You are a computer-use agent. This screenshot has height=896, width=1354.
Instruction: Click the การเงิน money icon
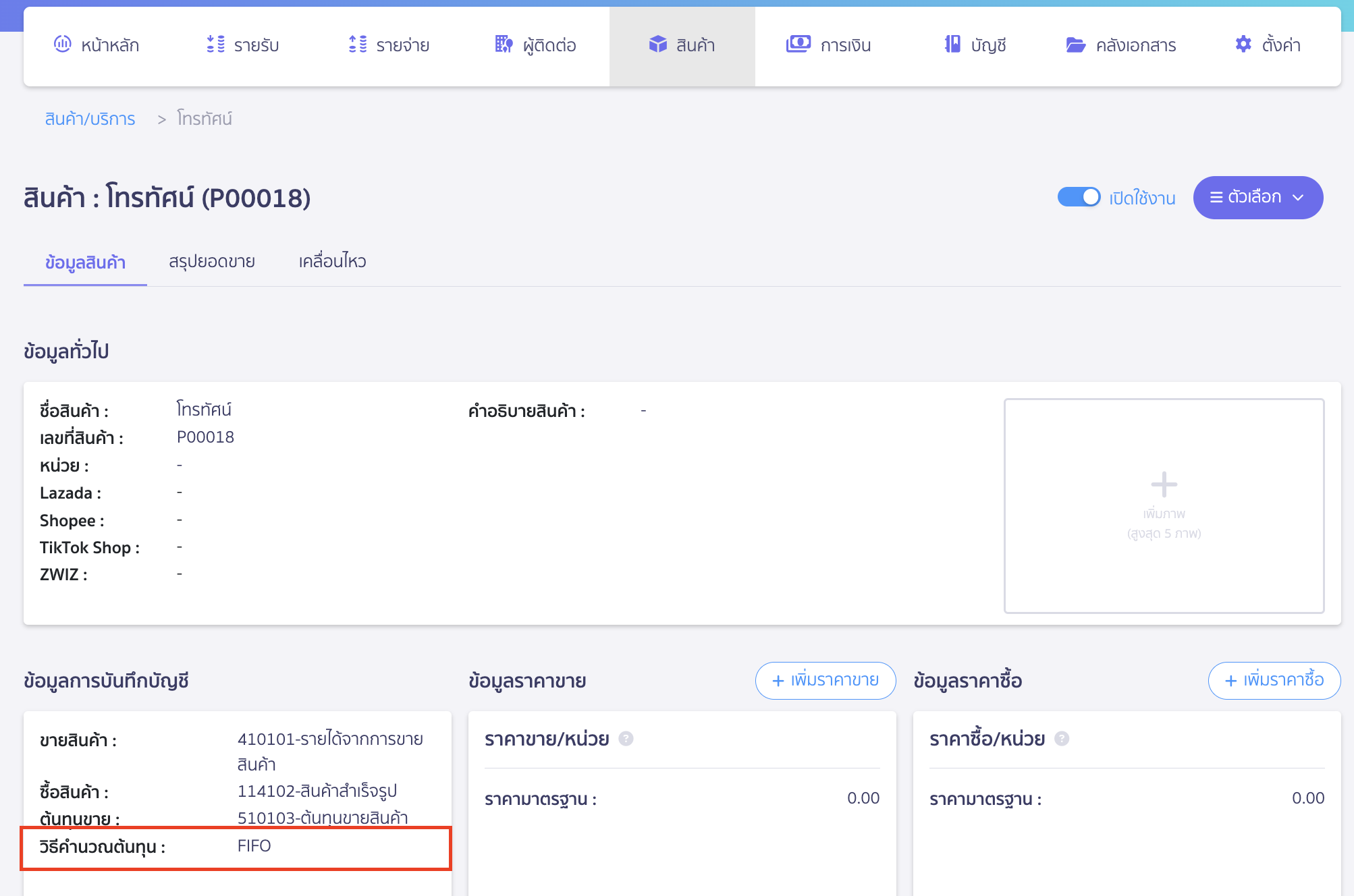point(798,45)
